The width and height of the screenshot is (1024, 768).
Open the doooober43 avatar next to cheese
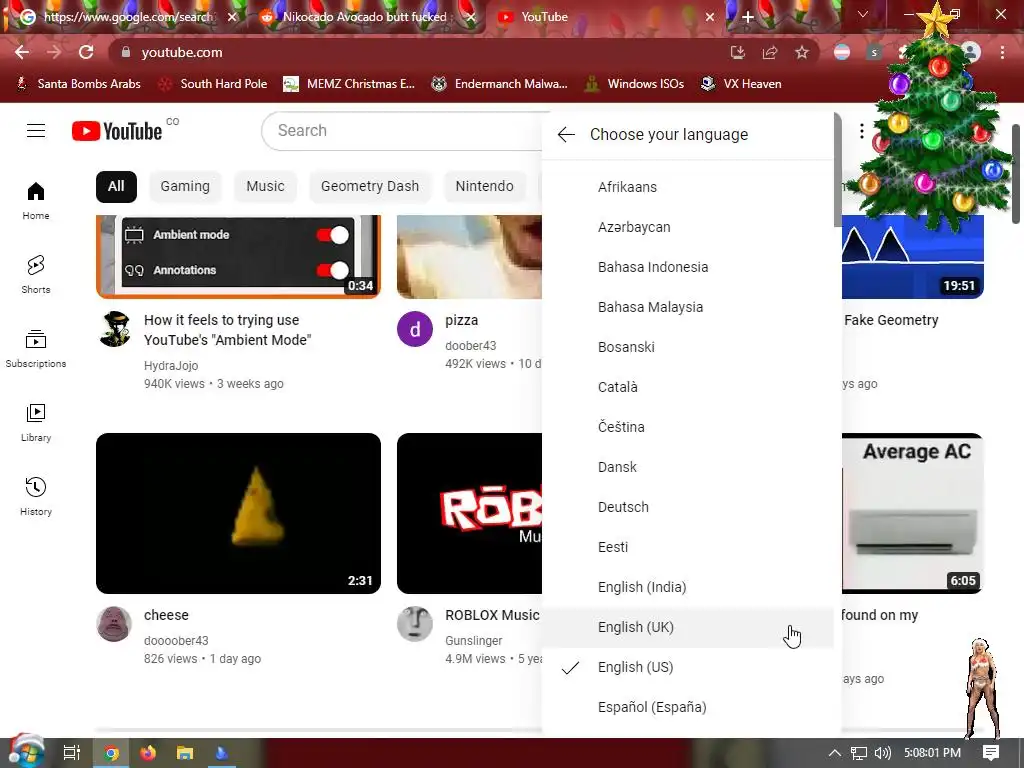coord(114,624)
